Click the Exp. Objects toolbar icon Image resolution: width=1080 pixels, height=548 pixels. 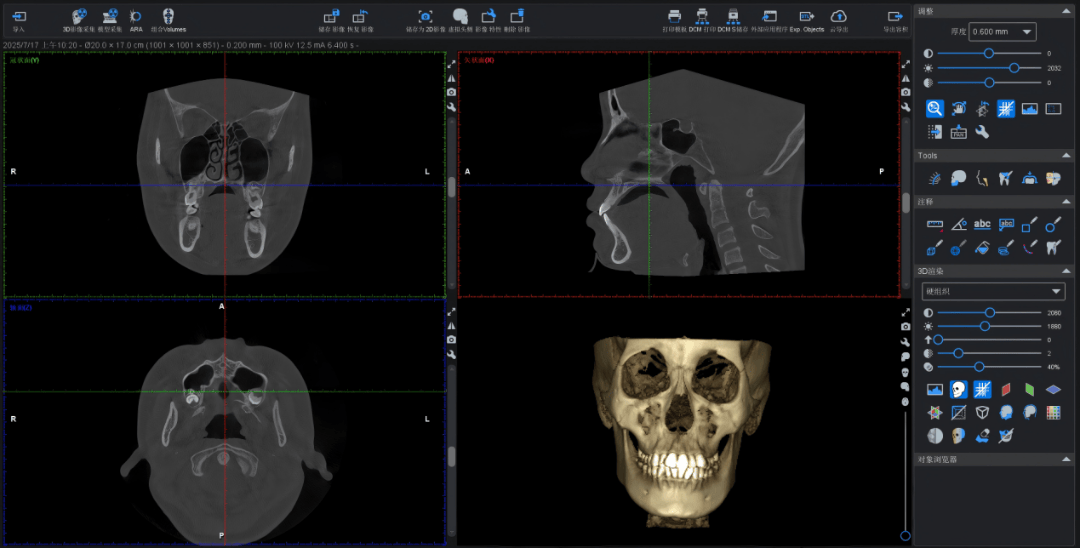pyautogui.click(x=806, y=17)
